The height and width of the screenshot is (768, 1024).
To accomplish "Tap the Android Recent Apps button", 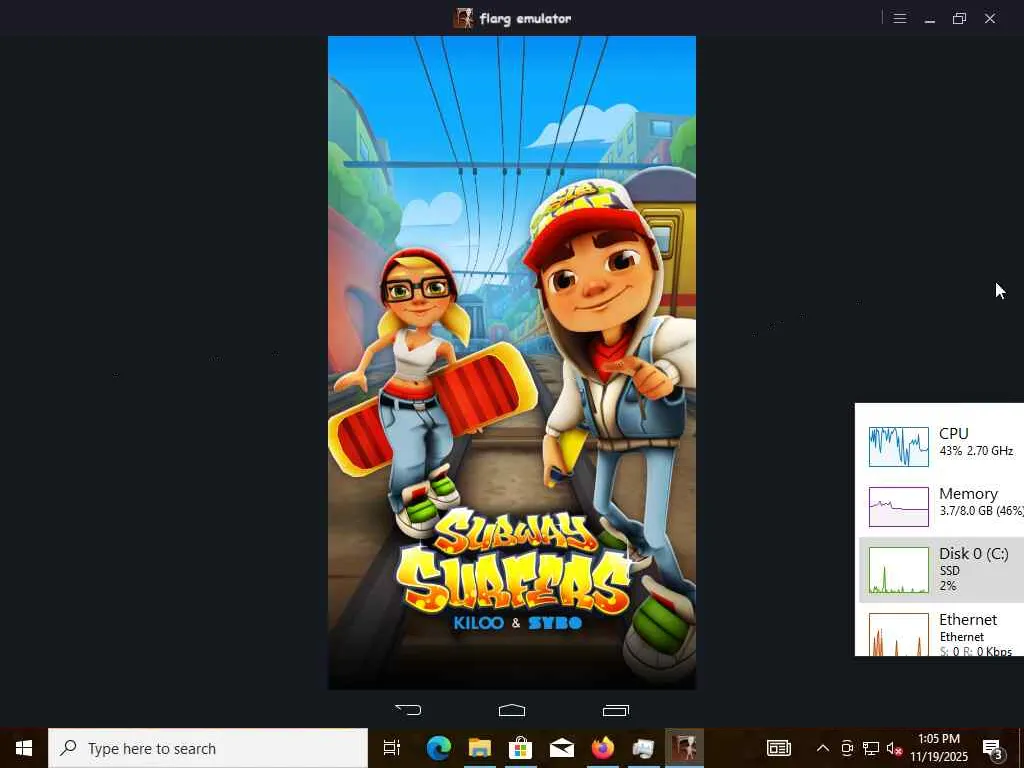I will [x=615, y=710].
